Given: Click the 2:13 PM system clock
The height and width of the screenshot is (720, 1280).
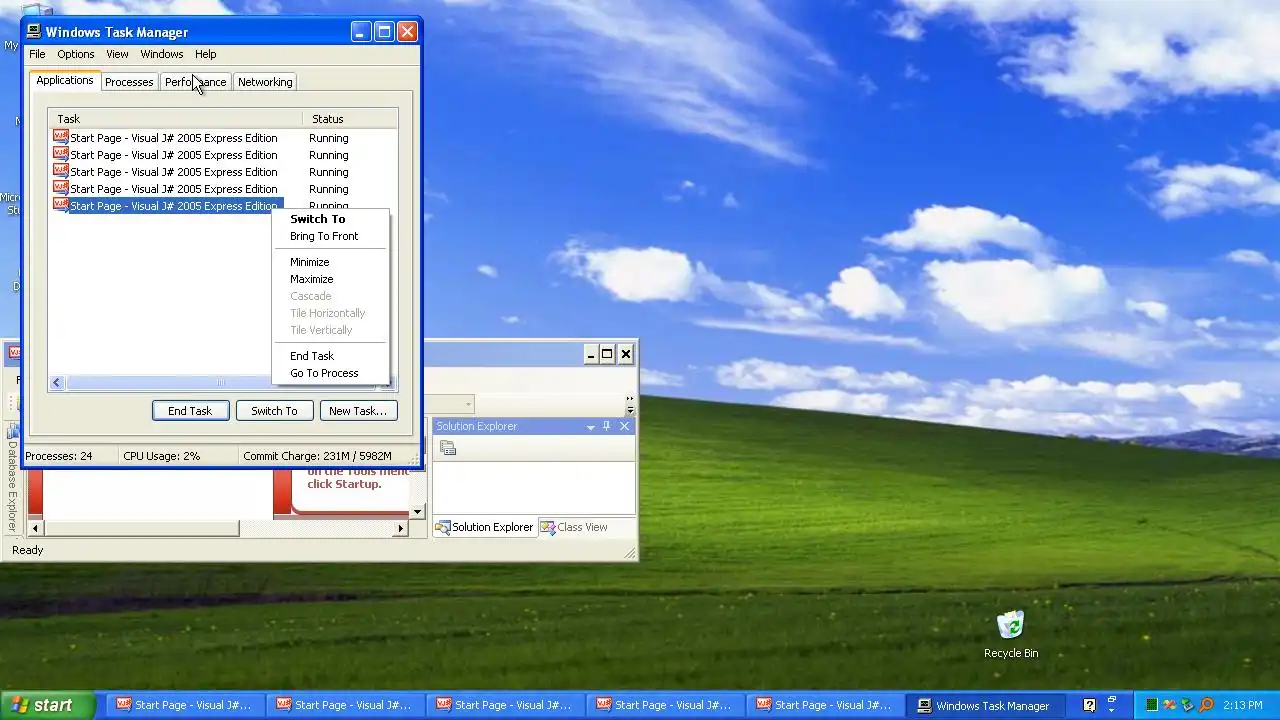Looking at the screenshot, I should (x=1243, y=705).
